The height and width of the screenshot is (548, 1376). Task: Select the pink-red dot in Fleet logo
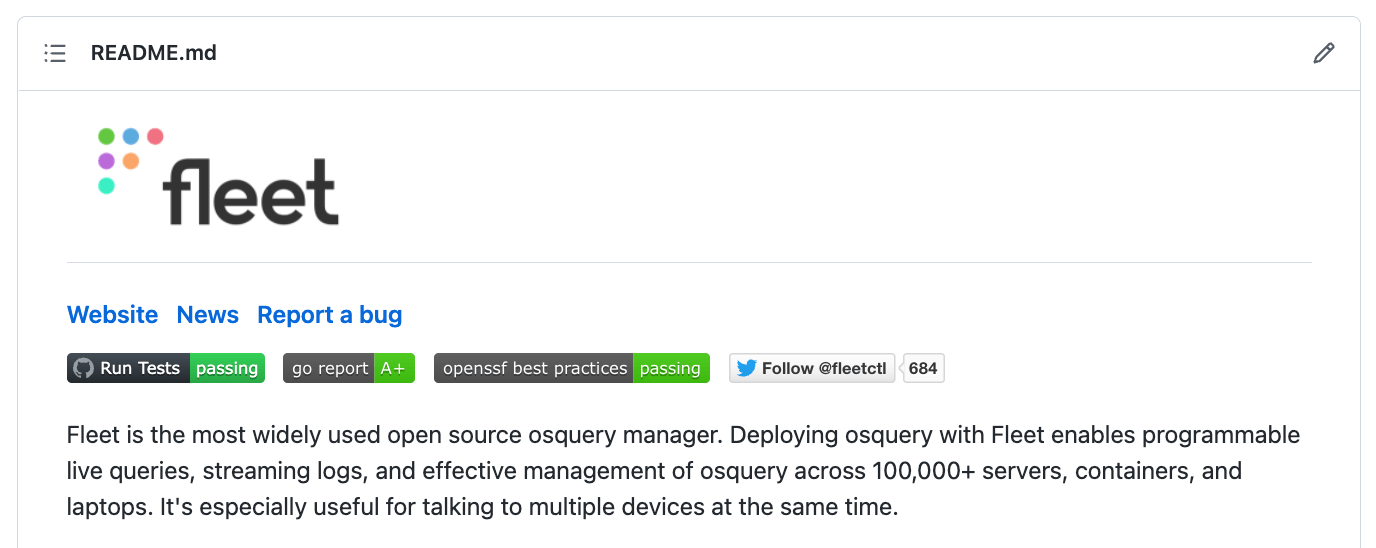point(155,137)
